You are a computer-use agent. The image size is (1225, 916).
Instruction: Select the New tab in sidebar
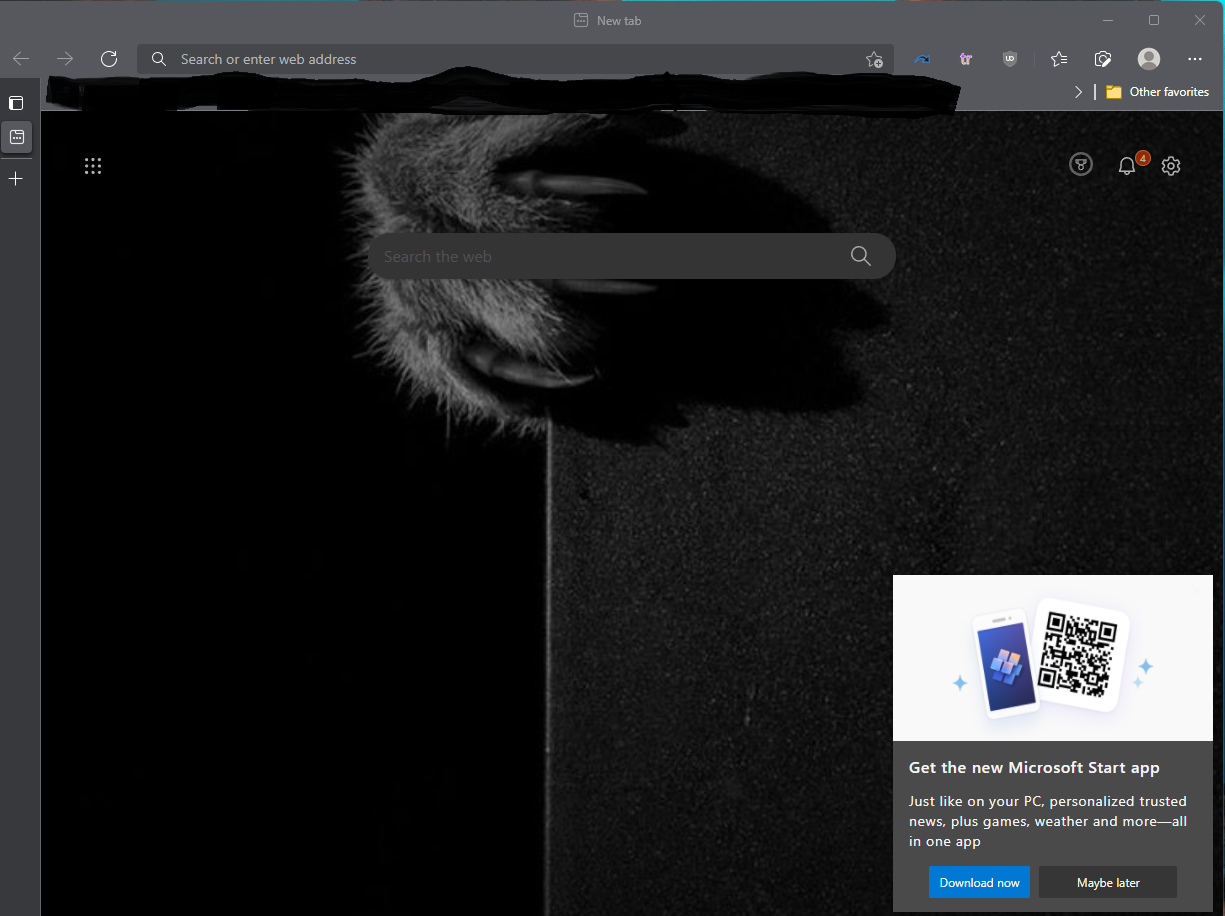(17, 137)
